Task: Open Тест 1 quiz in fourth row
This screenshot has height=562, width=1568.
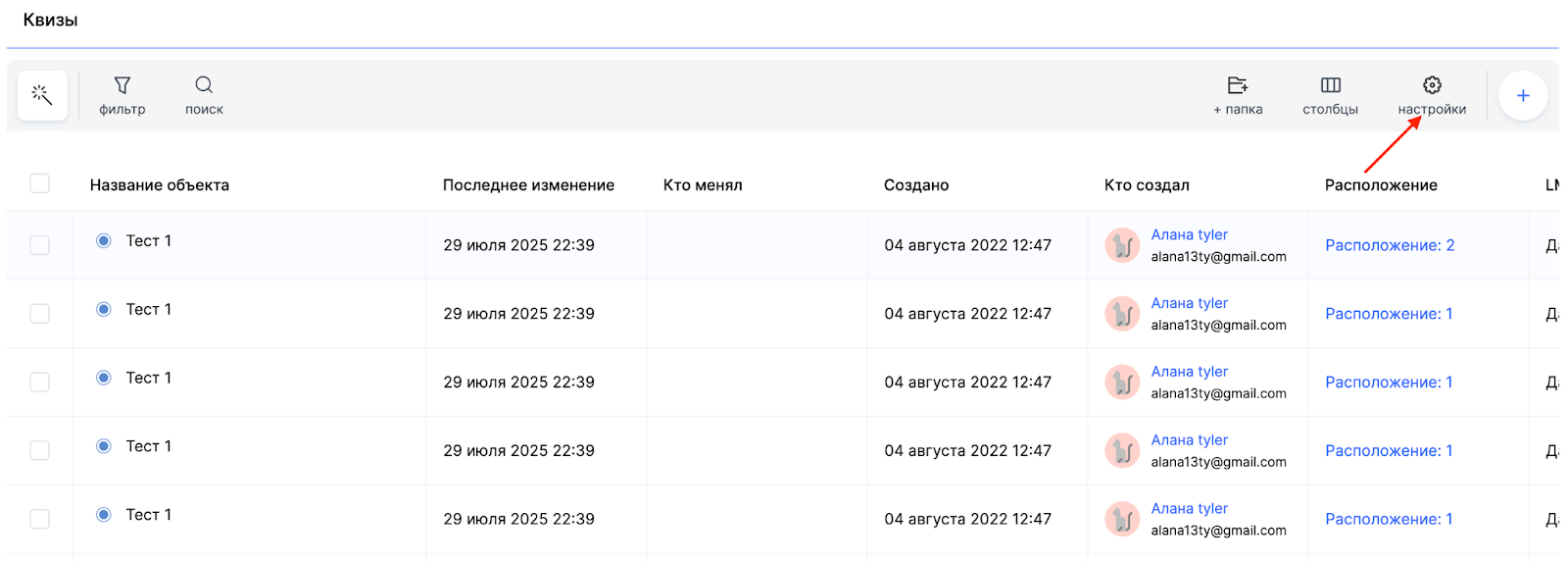Action: (149, 446)
